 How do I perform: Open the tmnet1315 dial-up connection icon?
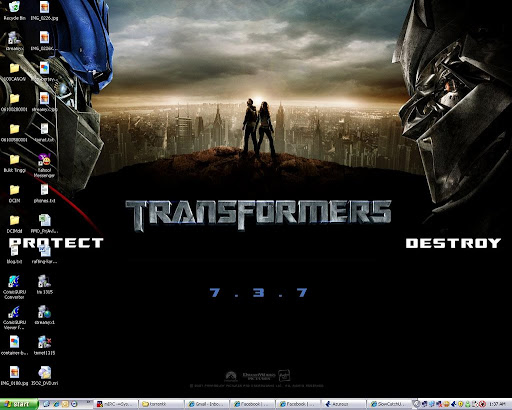pyautogui.click(x=44, y=346)
